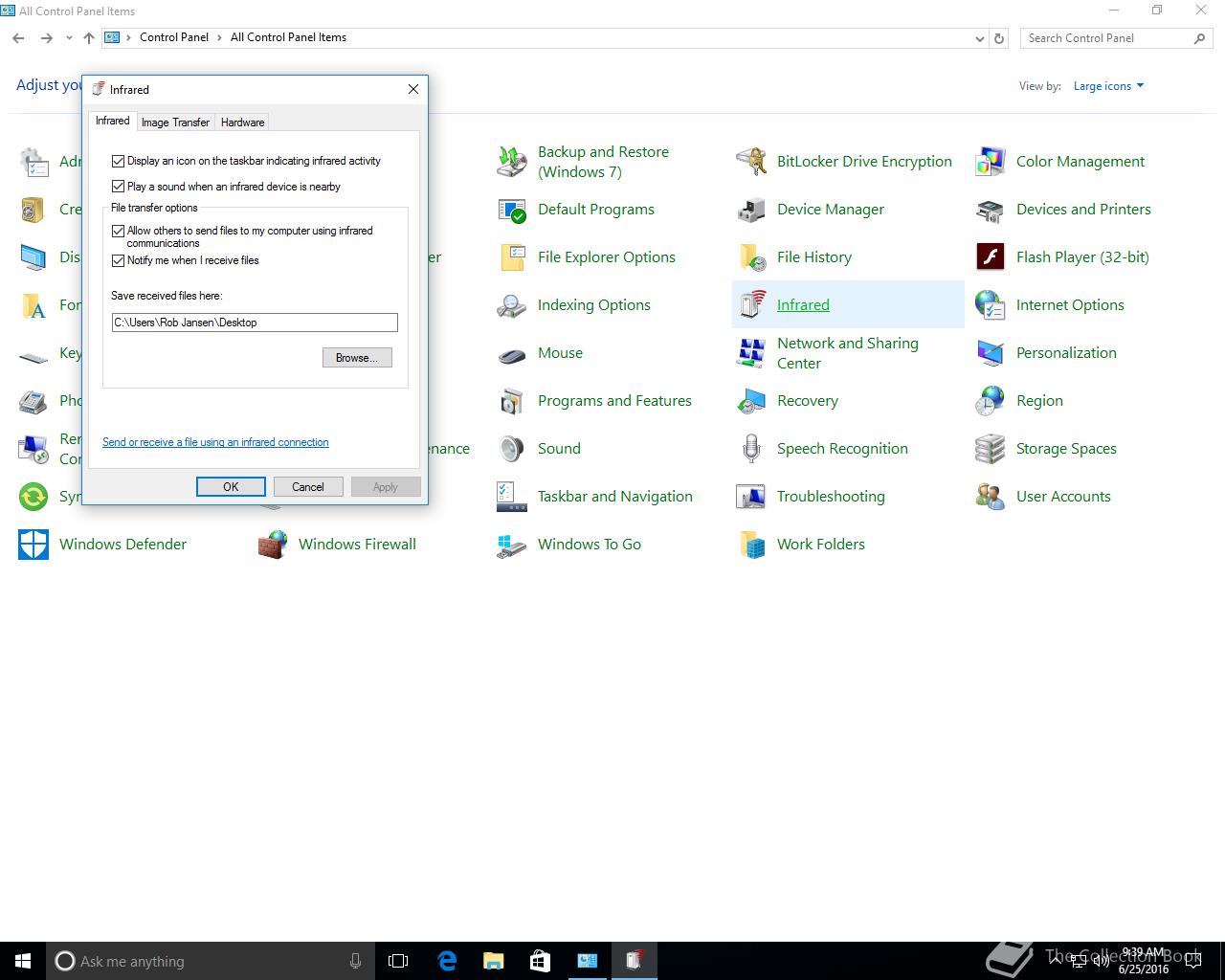Image resolution: width=1225 pixels, height=980 pixels.
Task: Select the Infrared tab in dialog
Action: [x=112, y=121]
